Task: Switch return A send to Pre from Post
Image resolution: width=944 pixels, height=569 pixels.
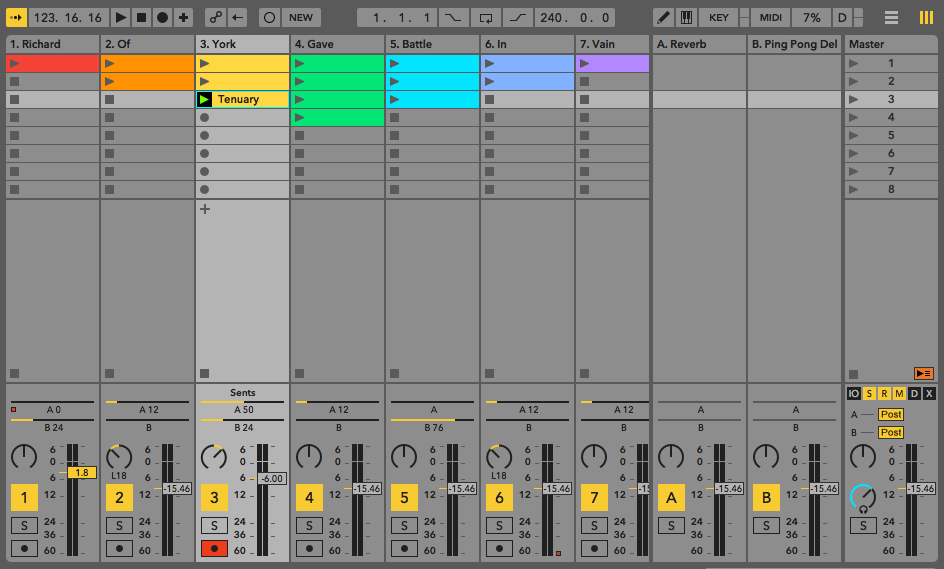Action: tap(890, 414)
